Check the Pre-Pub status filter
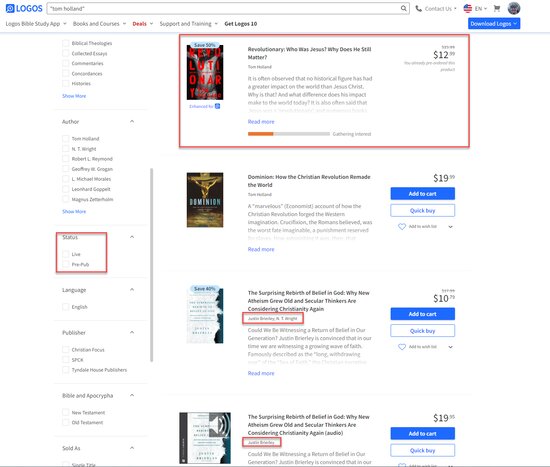Image resolution: width=550 pixels, height=467 pixels. click(x=65, y=264)
